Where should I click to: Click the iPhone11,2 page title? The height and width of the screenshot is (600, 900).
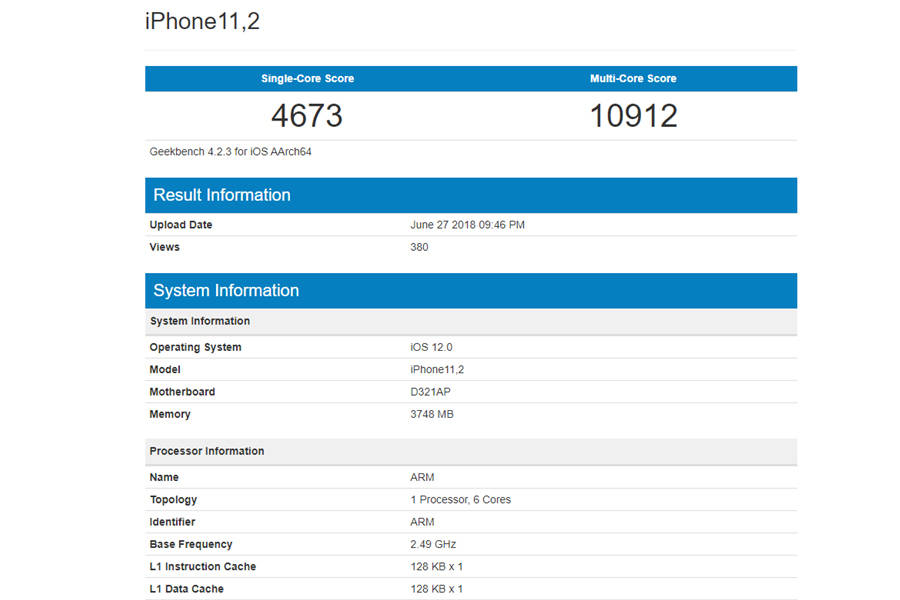click(201, 20)
